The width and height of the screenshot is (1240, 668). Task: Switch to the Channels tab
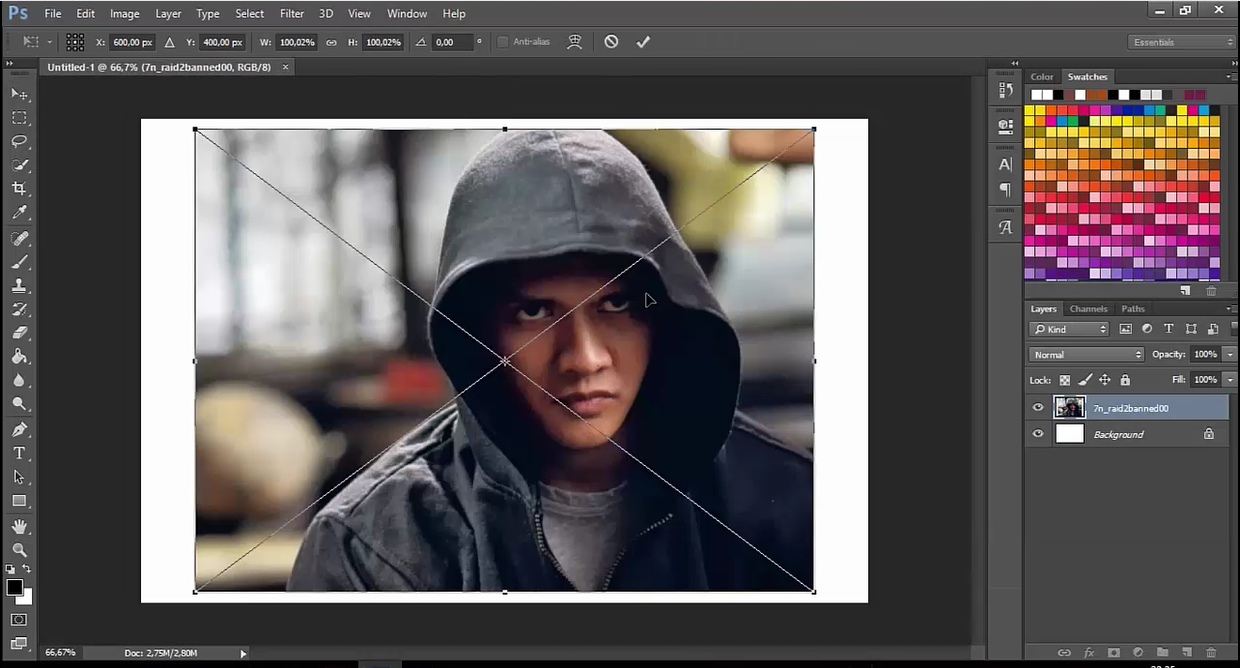(1088, 309)
